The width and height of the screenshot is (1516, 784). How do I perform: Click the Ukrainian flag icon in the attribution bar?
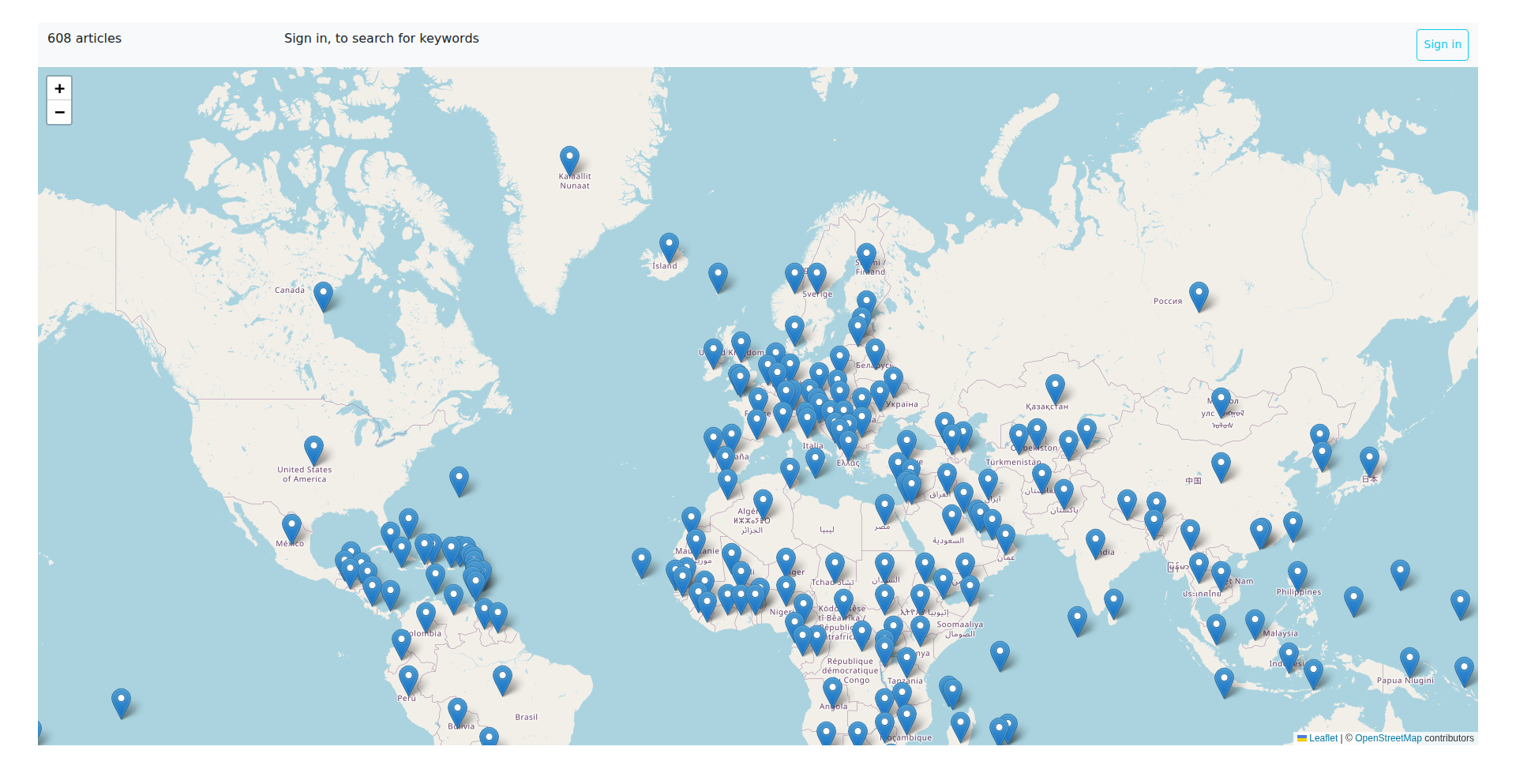[x=1302, y=738]
